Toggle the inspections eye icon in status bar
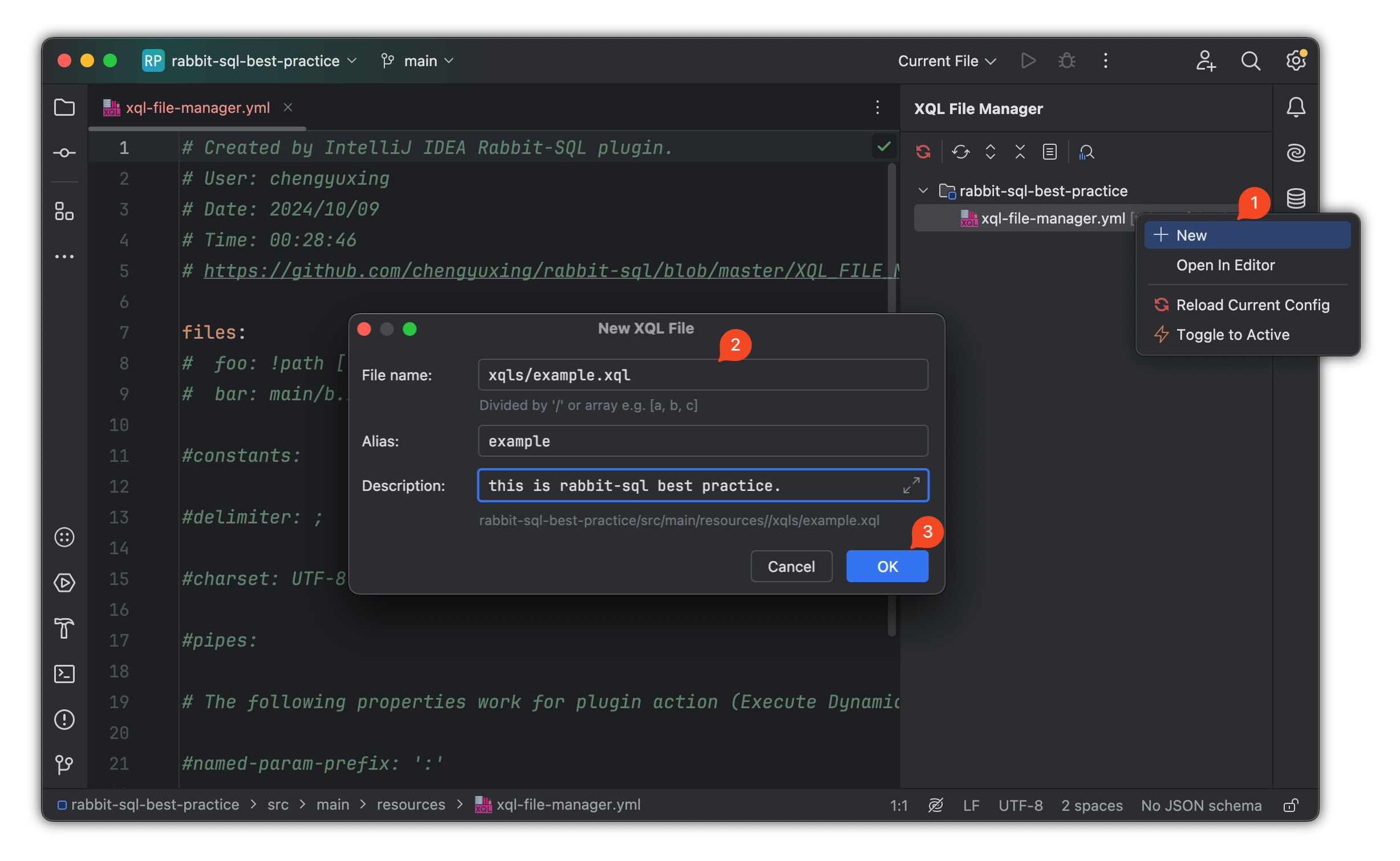 (936, 805)
